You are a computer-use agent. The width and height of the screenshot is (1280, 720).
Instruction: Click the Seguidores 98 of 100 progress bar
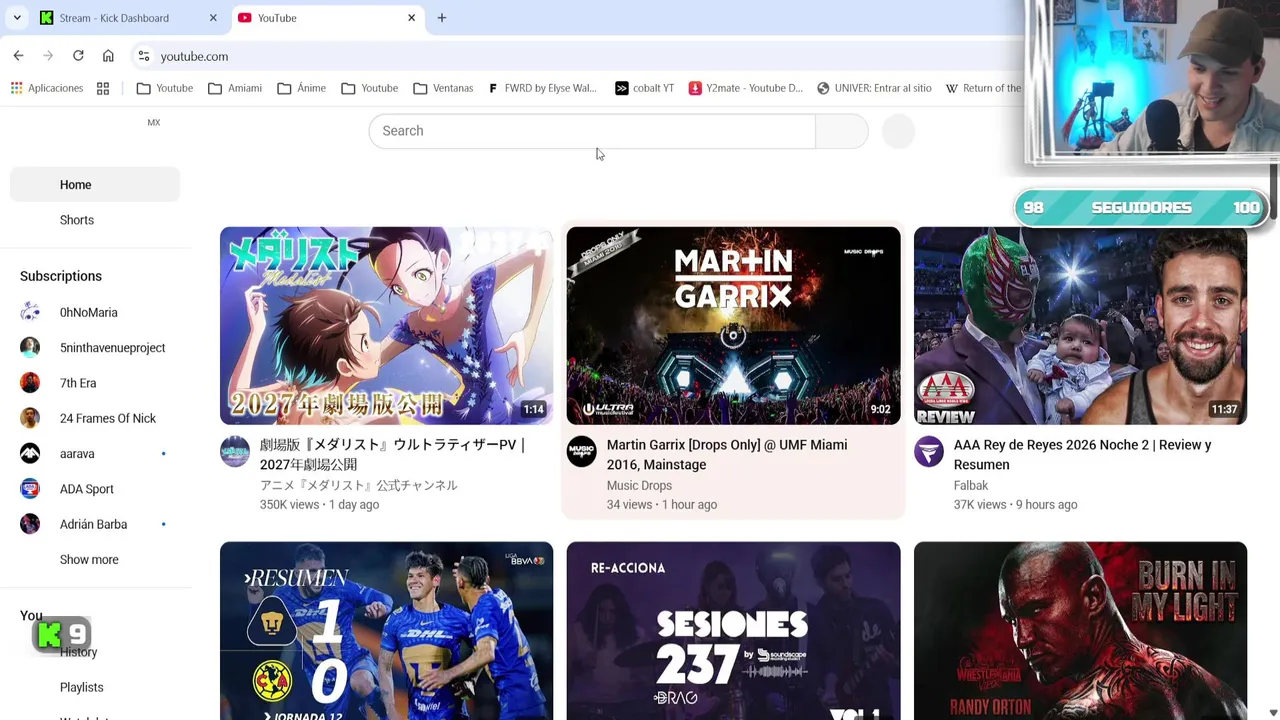pos(1141,208)
